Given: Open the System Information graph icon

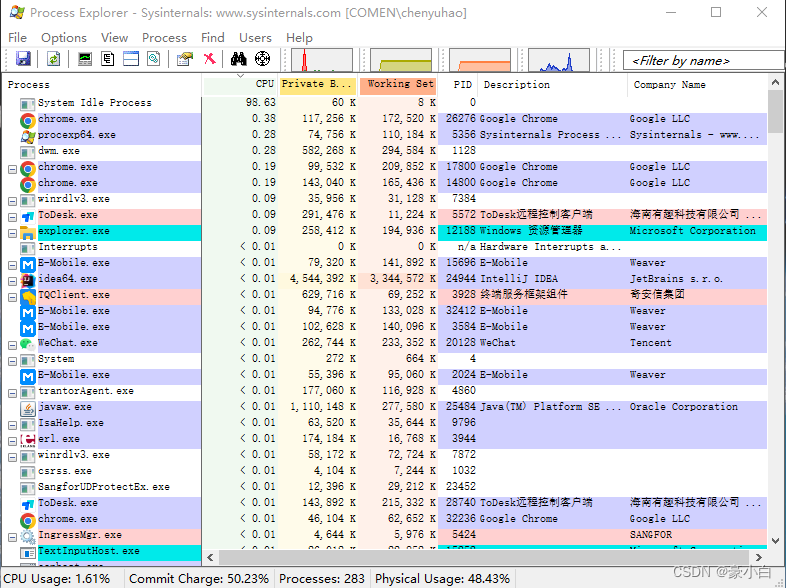Looking at the screenshot, I should click(x=85, y=59).
